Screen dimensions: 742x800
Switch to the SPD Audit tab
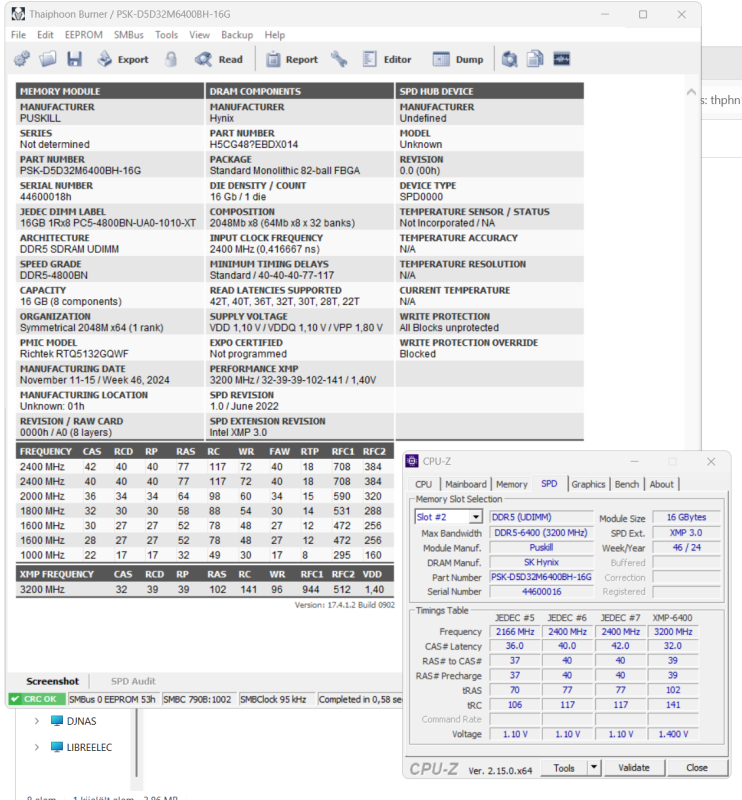(133, 681)
